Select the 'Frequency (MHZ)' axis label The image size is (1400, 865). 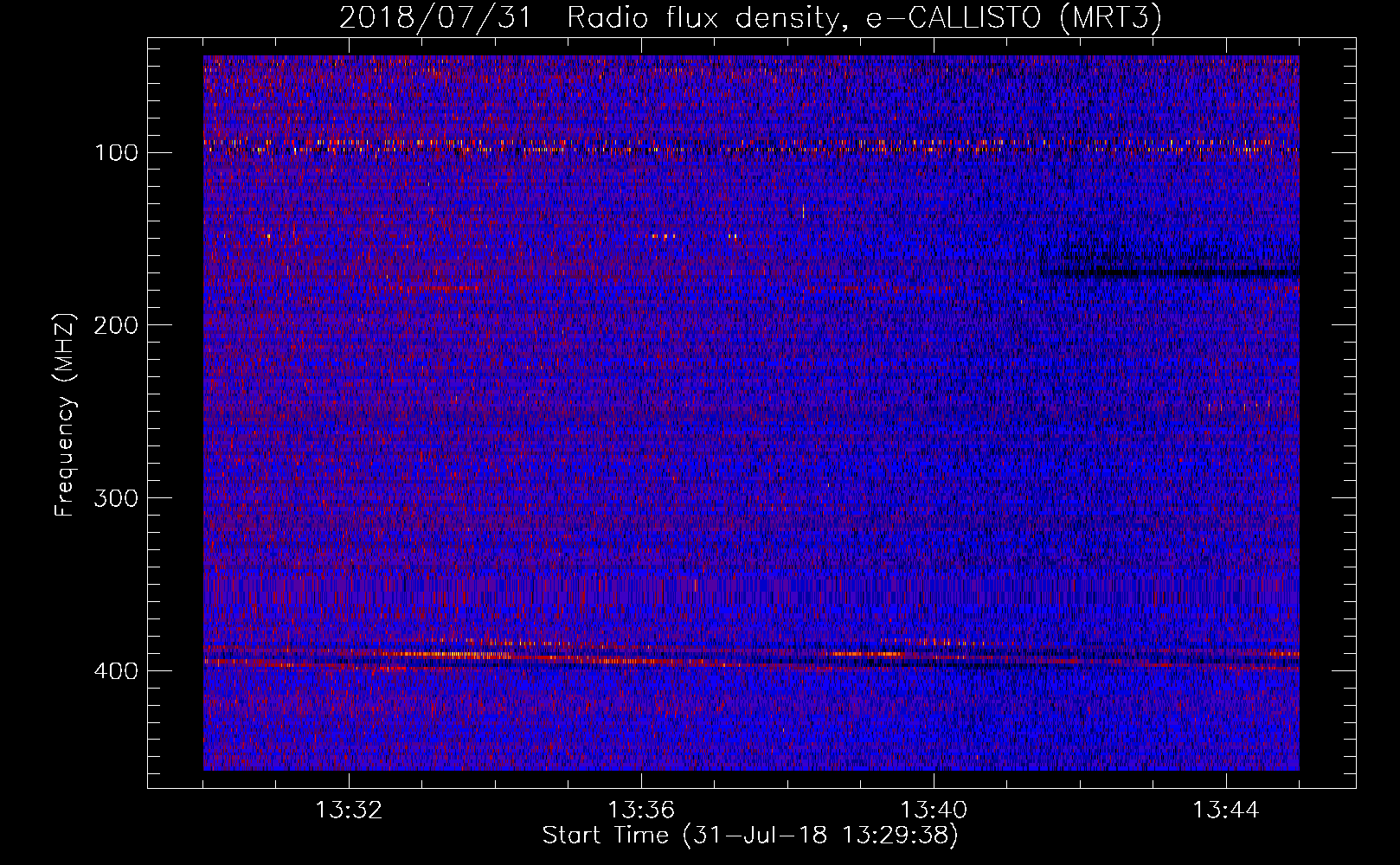[65, 414]
